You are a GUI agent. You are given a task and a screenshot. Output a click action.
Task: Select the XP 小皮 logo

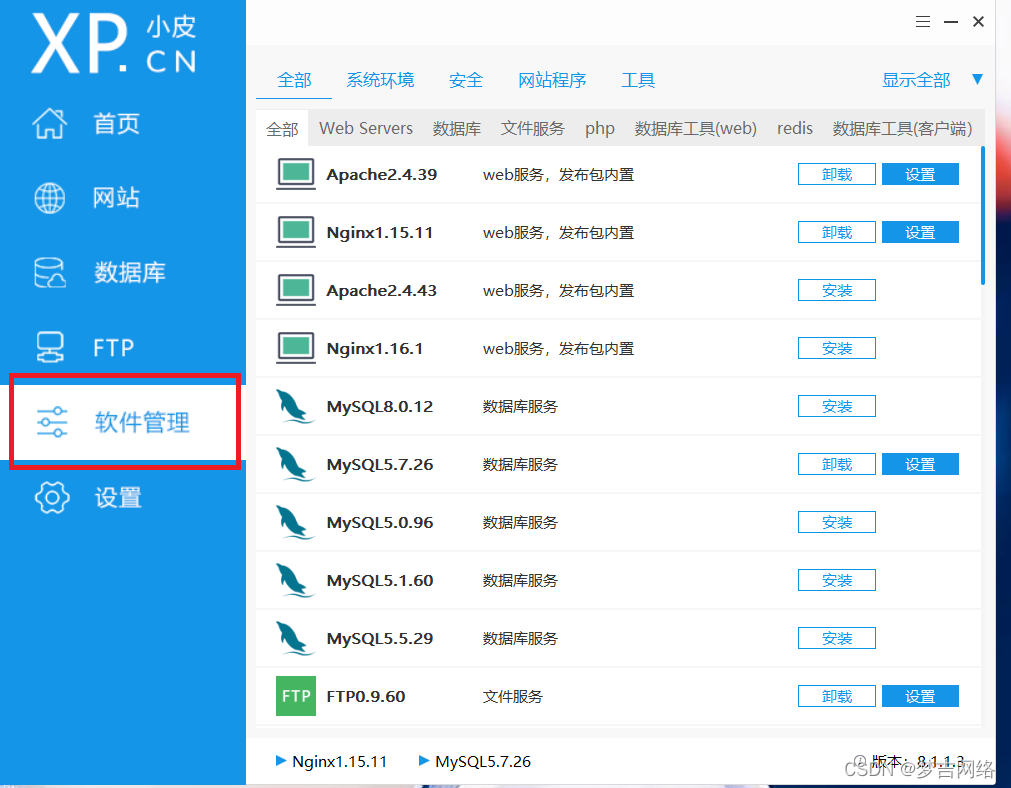pos(114,43)
